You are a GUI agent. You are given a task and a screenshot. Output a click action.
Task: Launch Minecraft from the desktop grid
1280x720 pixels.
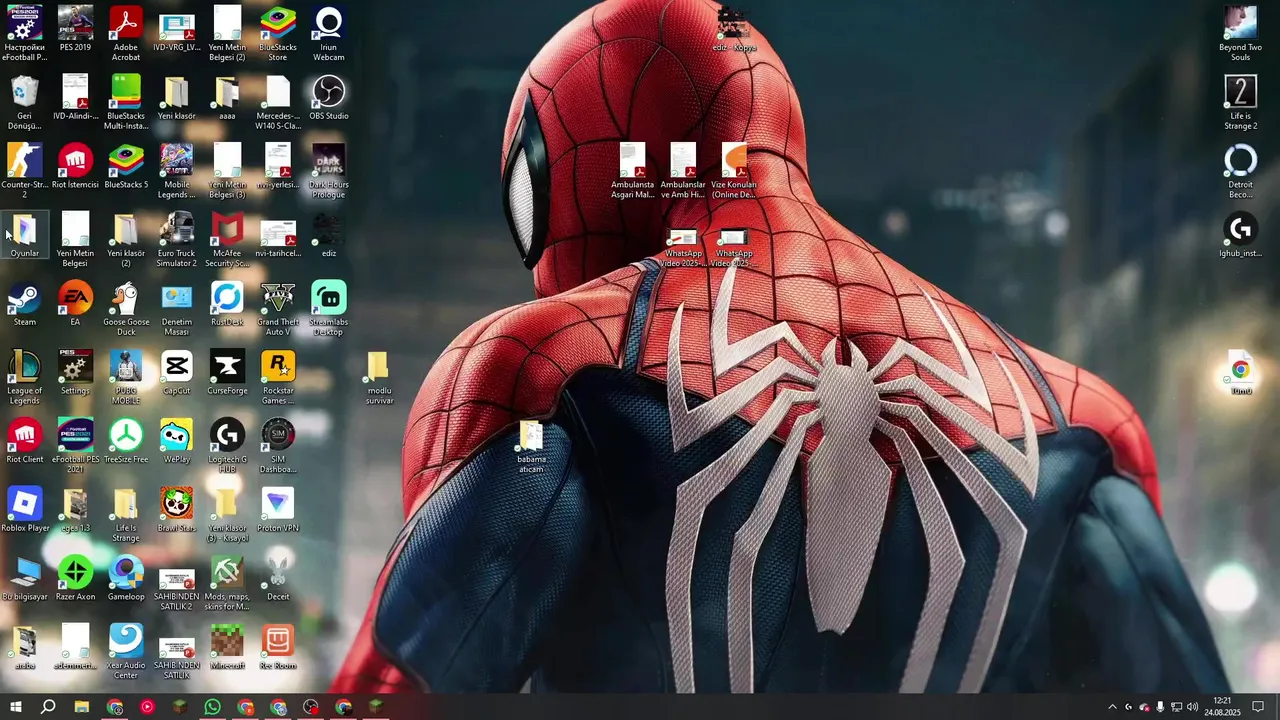coord(227,648)
